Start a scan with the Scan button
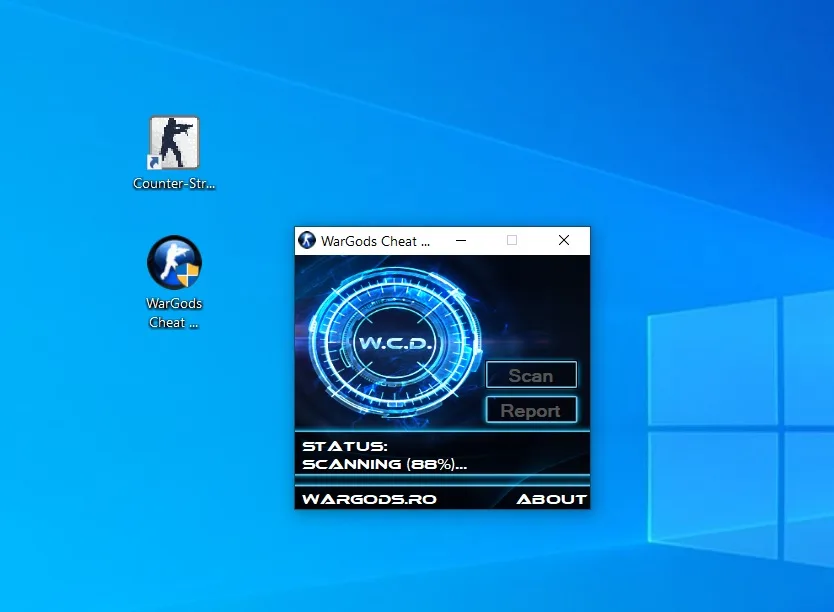The image size is (834, 612). (x=531, y=375)
